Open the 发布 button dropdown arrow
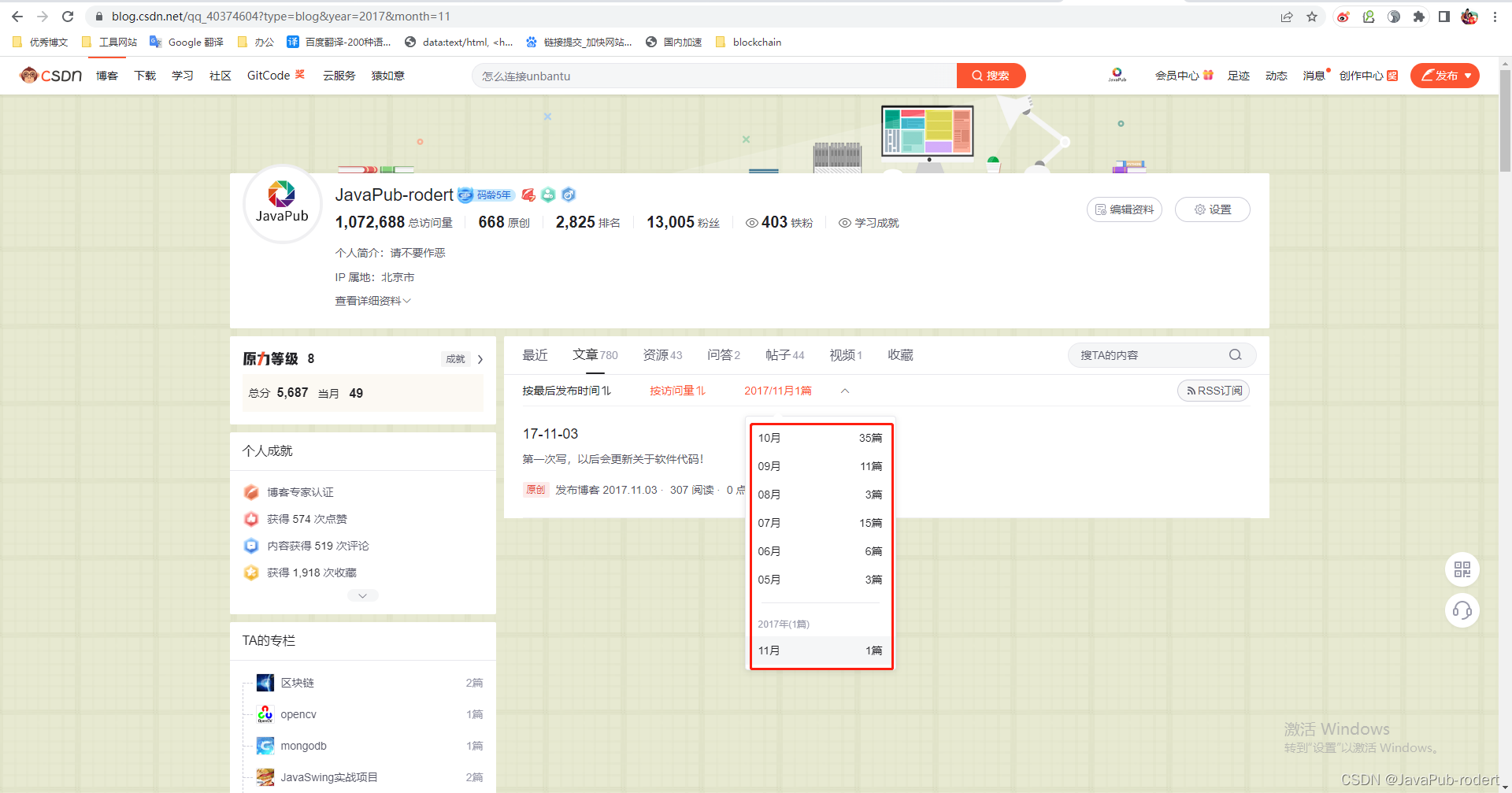 1468,76
